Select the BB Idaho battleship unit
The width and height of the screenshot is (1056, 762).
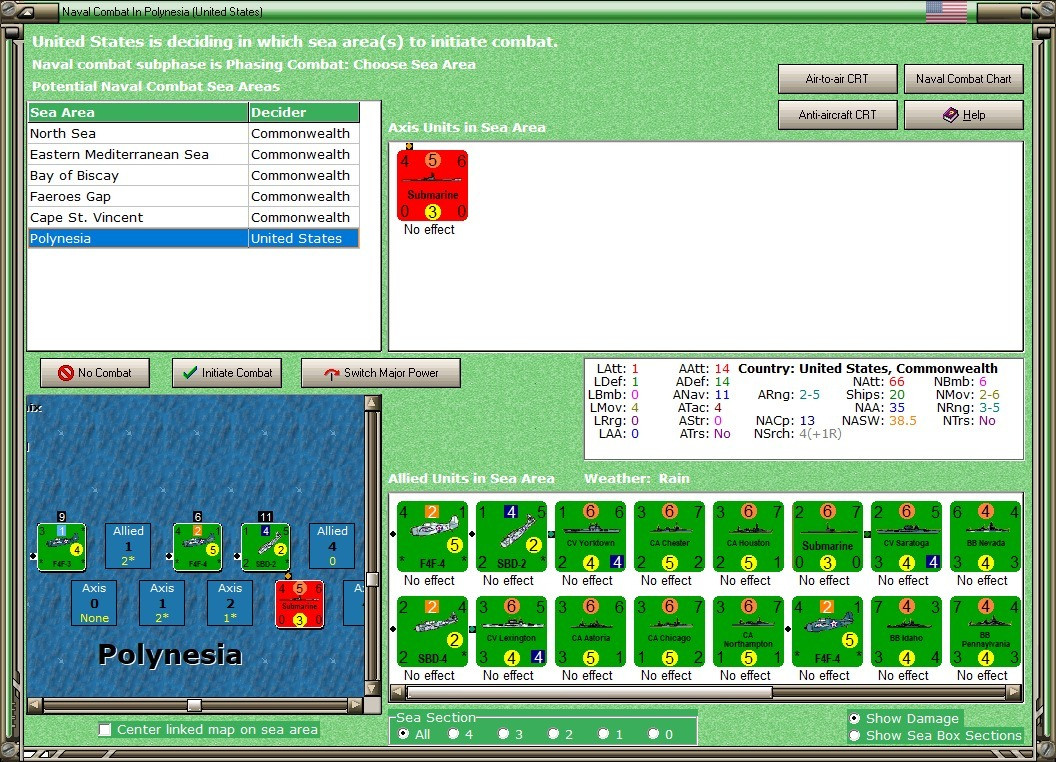pyautogui.click(x=906, y=631)
